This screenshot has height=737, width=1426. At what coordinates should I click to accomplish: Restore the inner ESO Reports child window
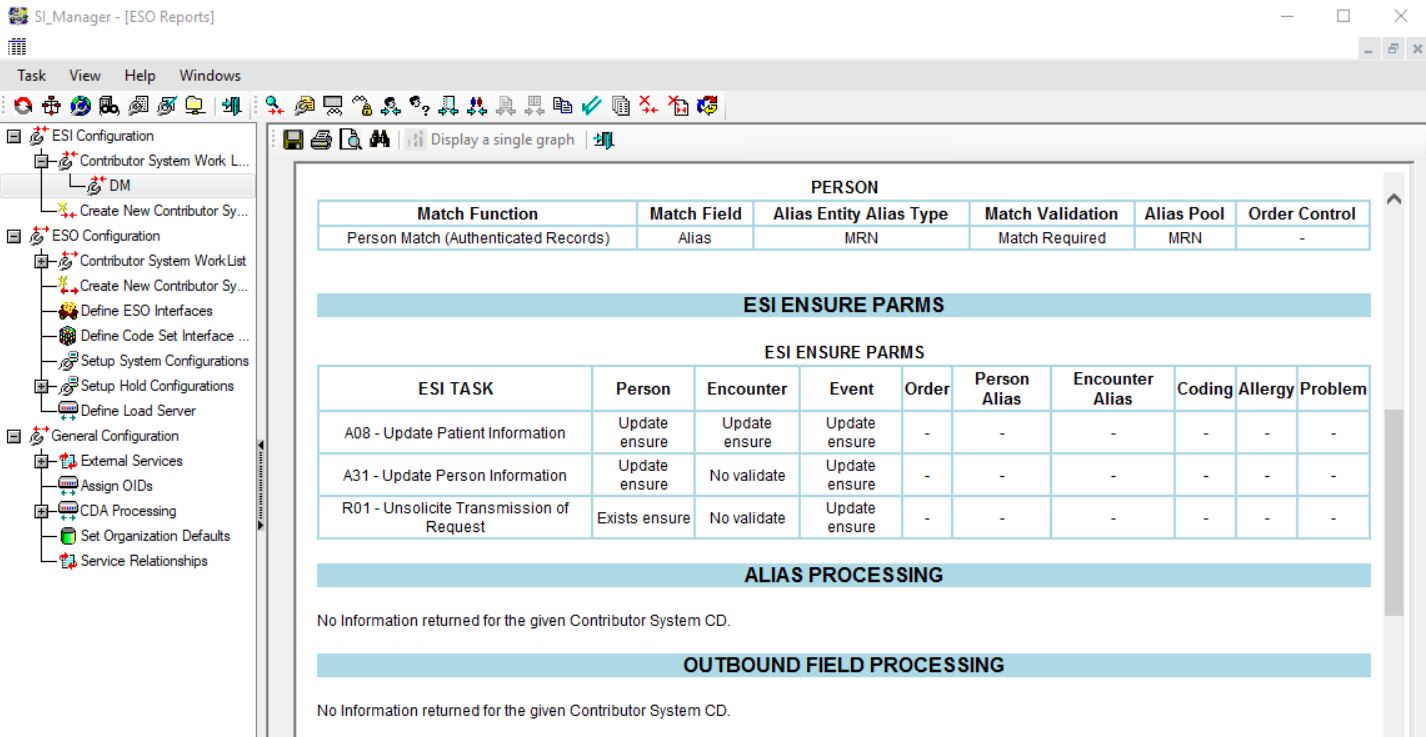(x=1392, y=48)
